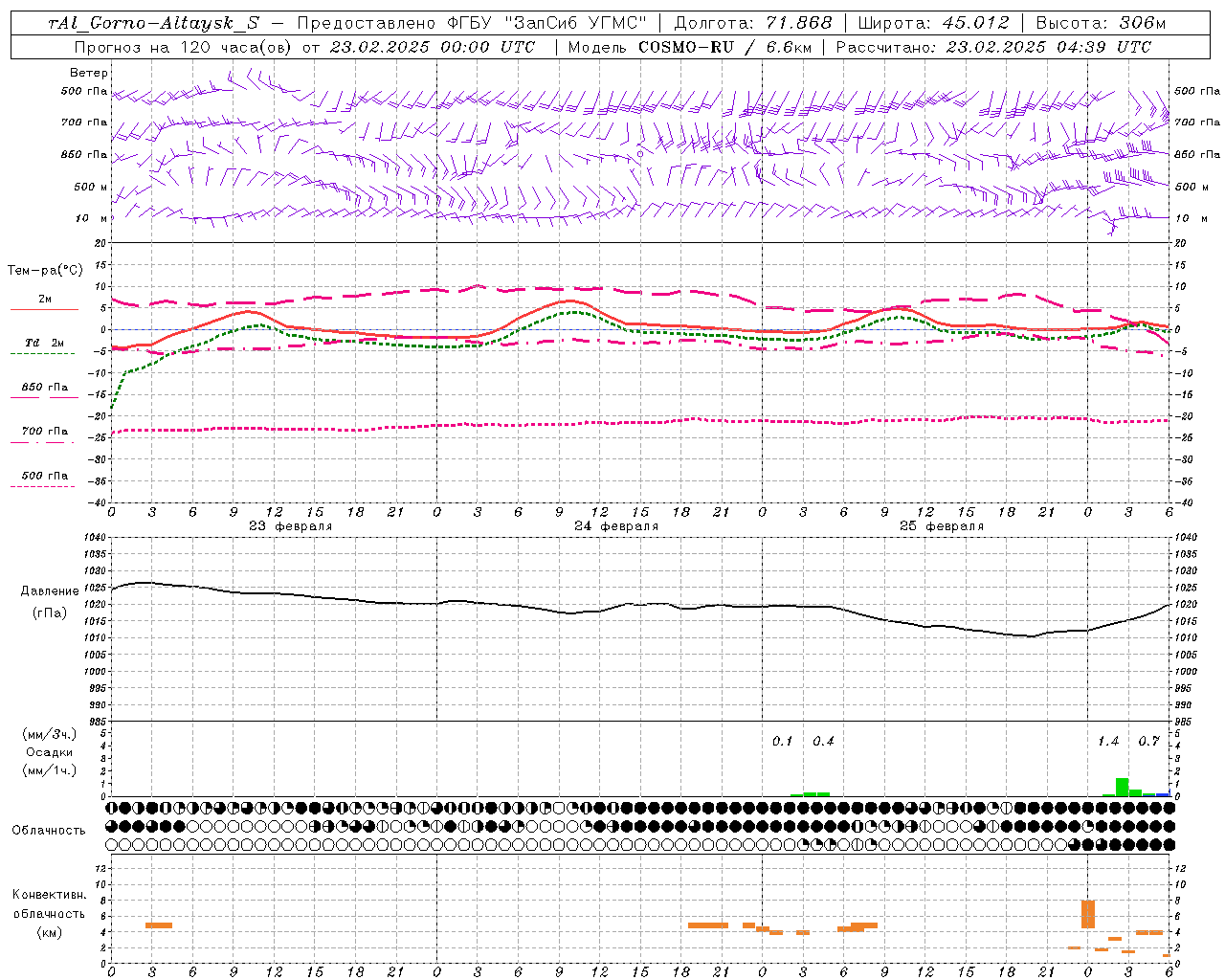Click the left 500 м wind level label
1225x980 pixels.
tap(91, 188)
